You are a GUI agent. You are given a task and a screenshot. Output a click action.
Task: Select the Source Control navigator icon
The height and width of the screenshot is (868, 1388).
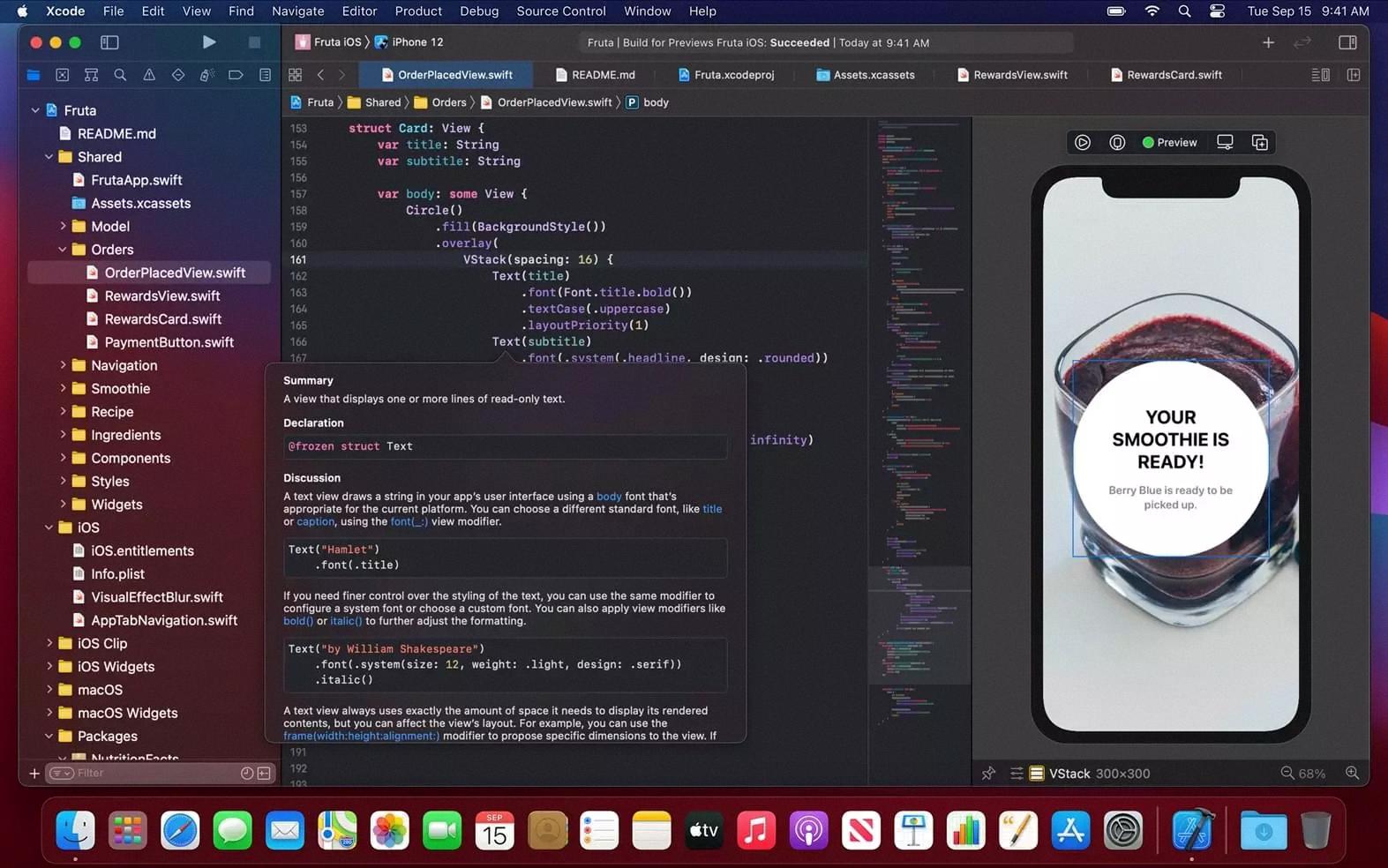pyautogui.click(x=62, y=75)
